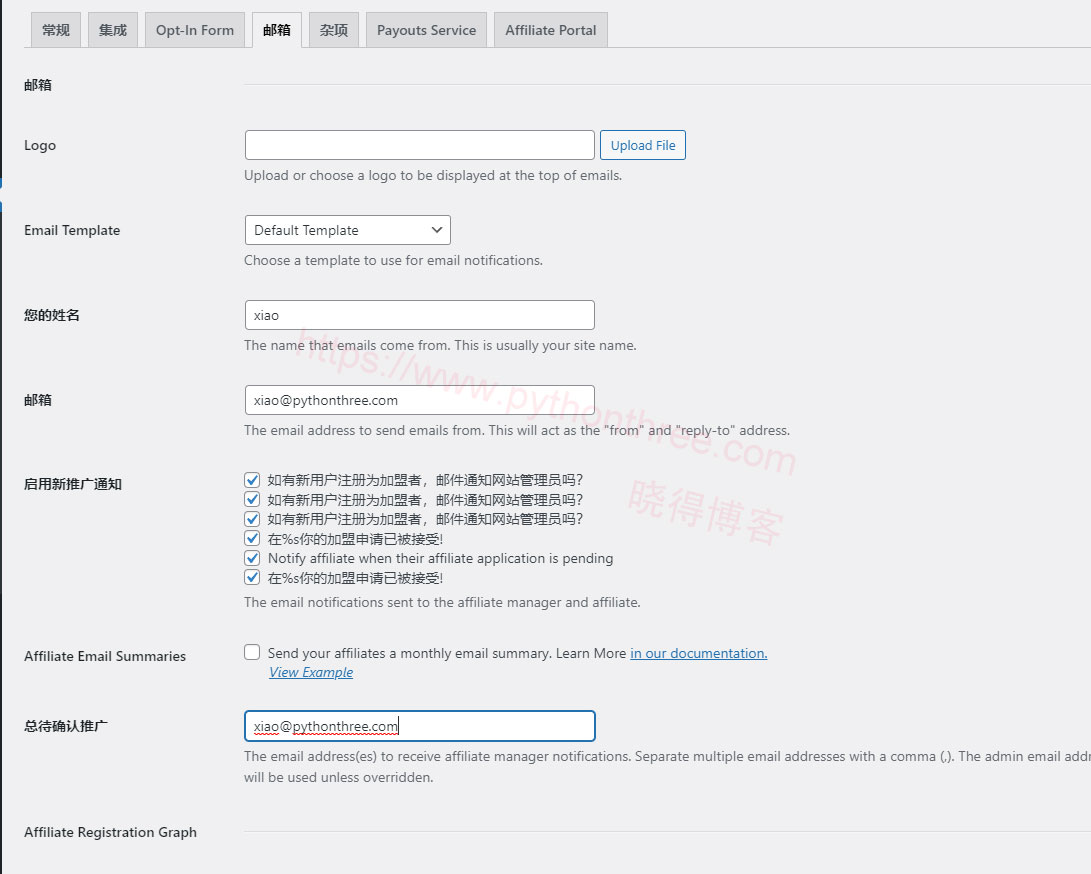
Task: Open the Email Template dropdown
Action: coord(348,230)
